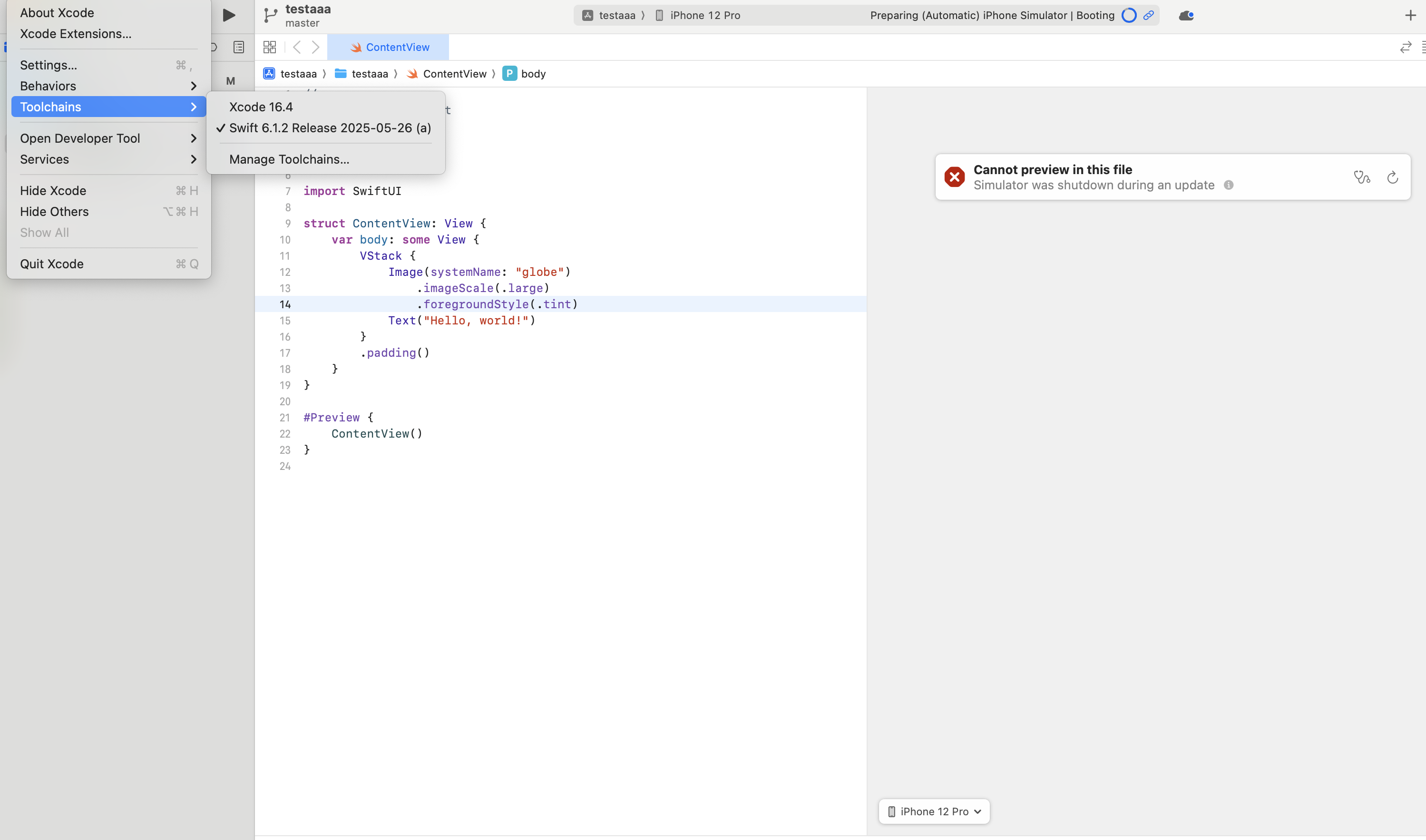
Task: Click the M status badge in navigator
Action: (230, 81)
